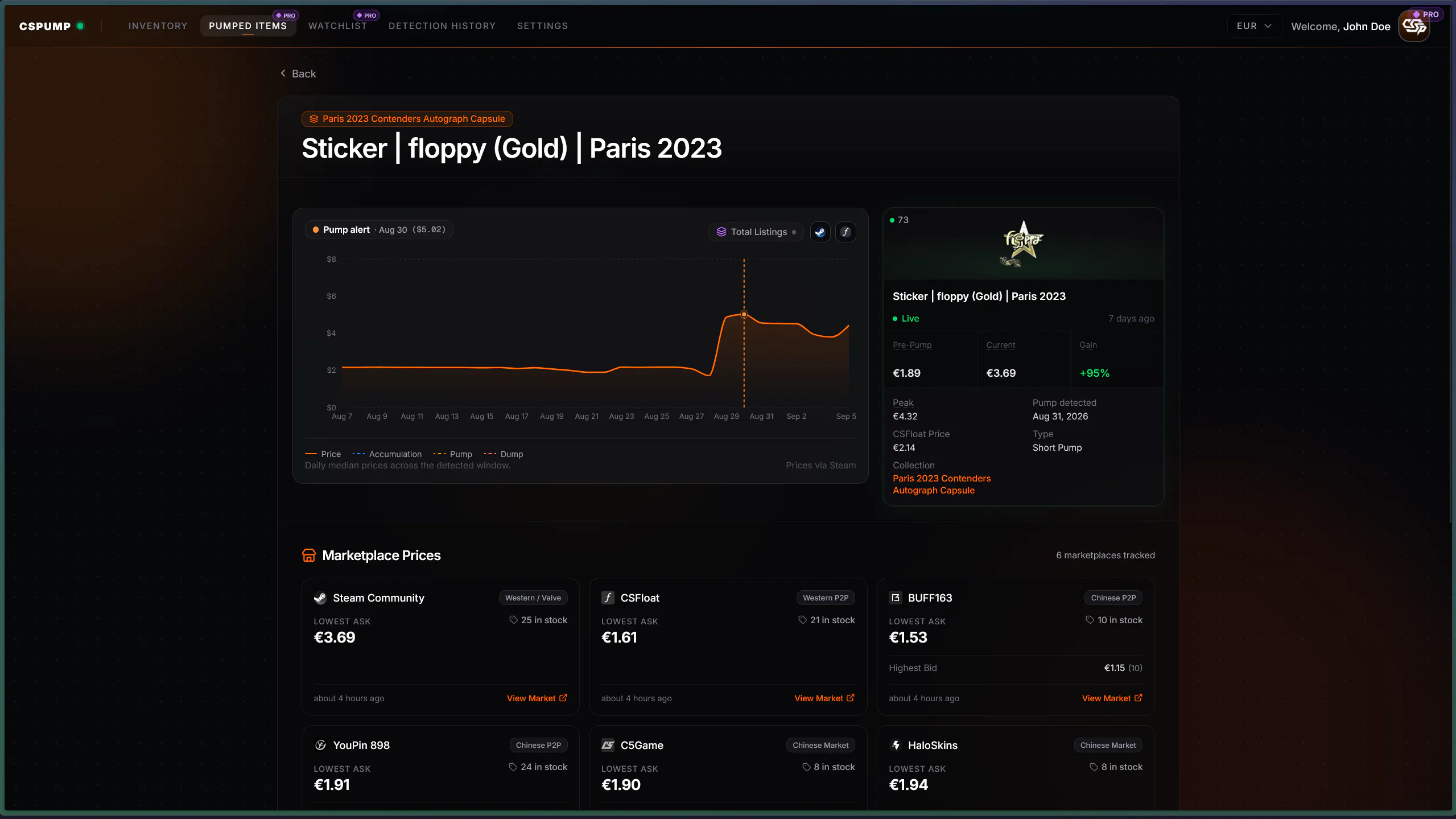Click the Current €3.69 value
1456x819 pixels.
(x=1001, y=373)
